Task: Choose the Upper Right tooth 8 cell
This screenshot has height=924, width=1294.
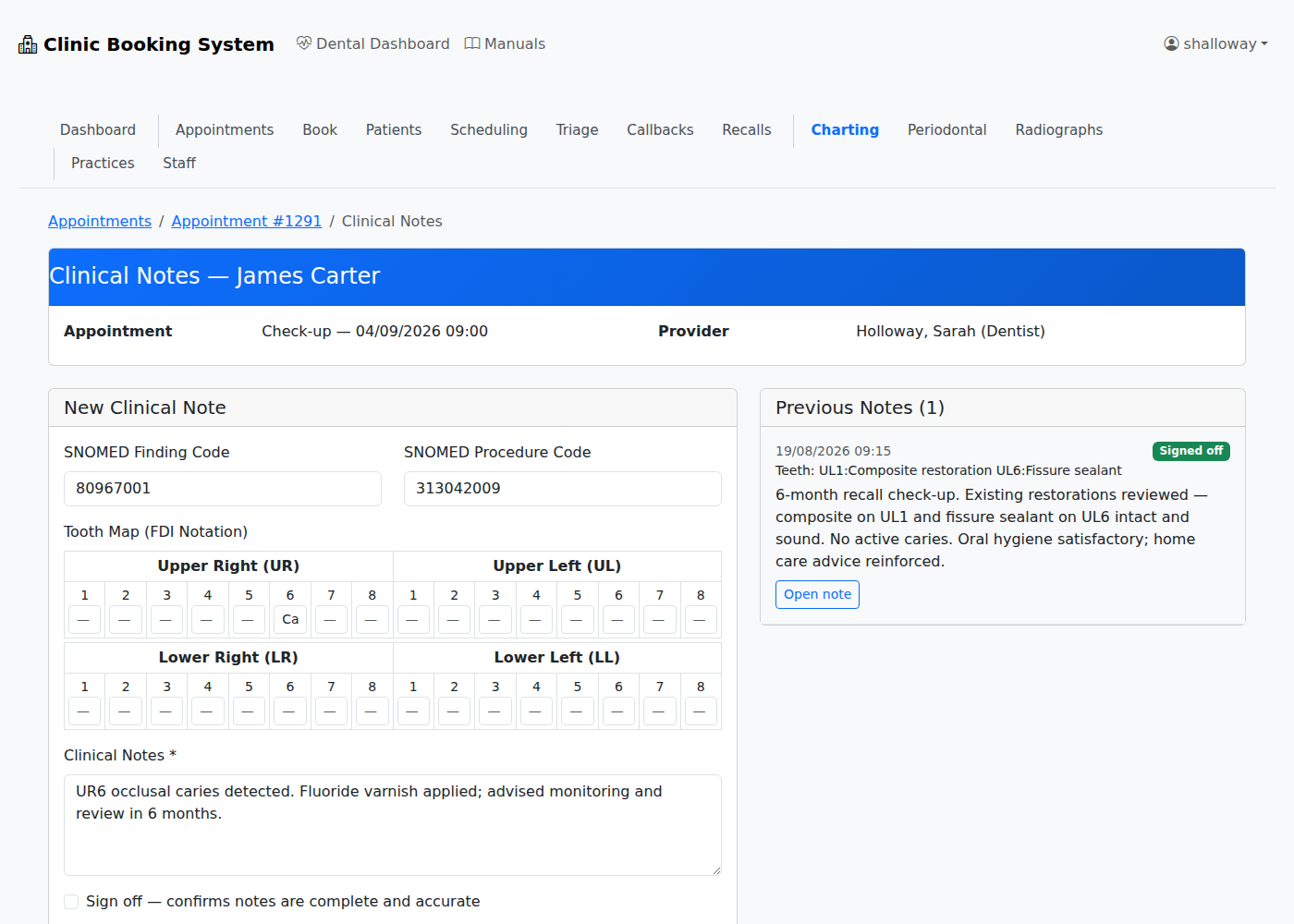Action: click(x=372, y=620)
